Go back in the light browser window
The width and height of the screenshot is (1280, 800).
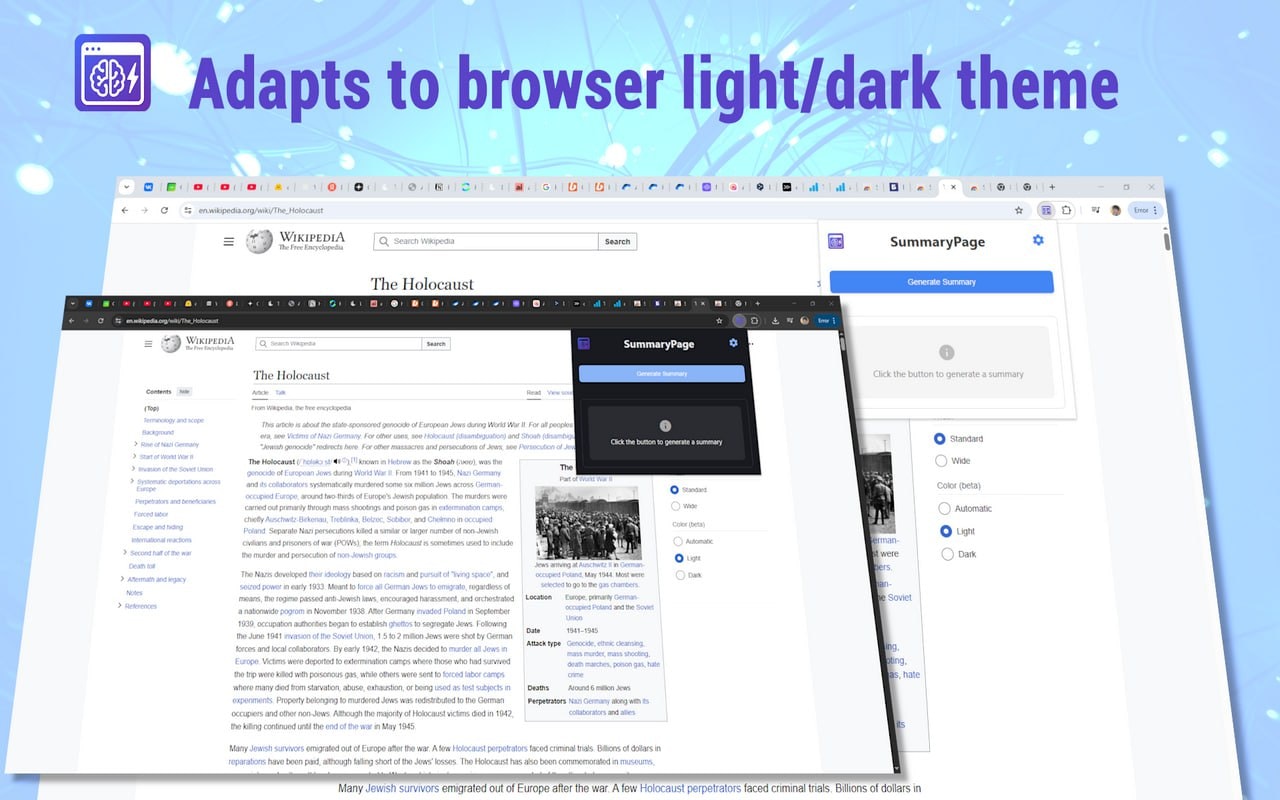(125, 210)
